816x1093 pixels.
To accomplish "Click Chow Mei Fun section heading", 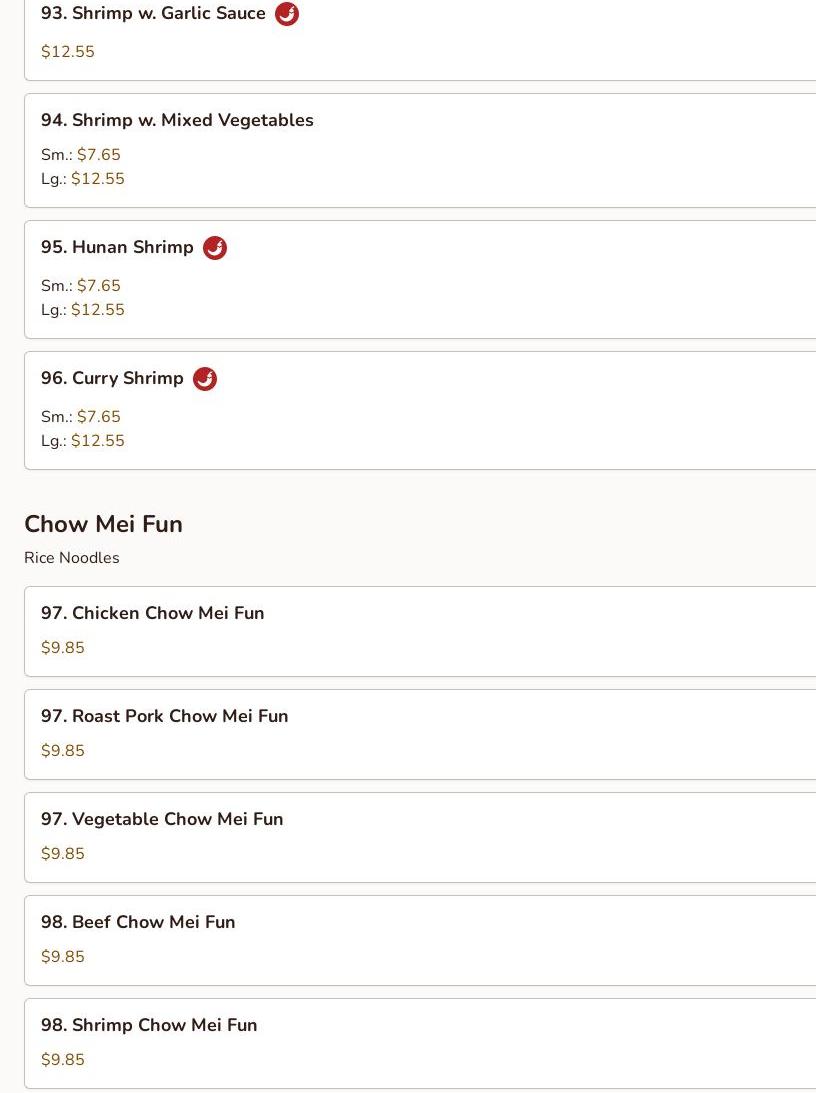I will pyautogui.click(x=103, y=524).
